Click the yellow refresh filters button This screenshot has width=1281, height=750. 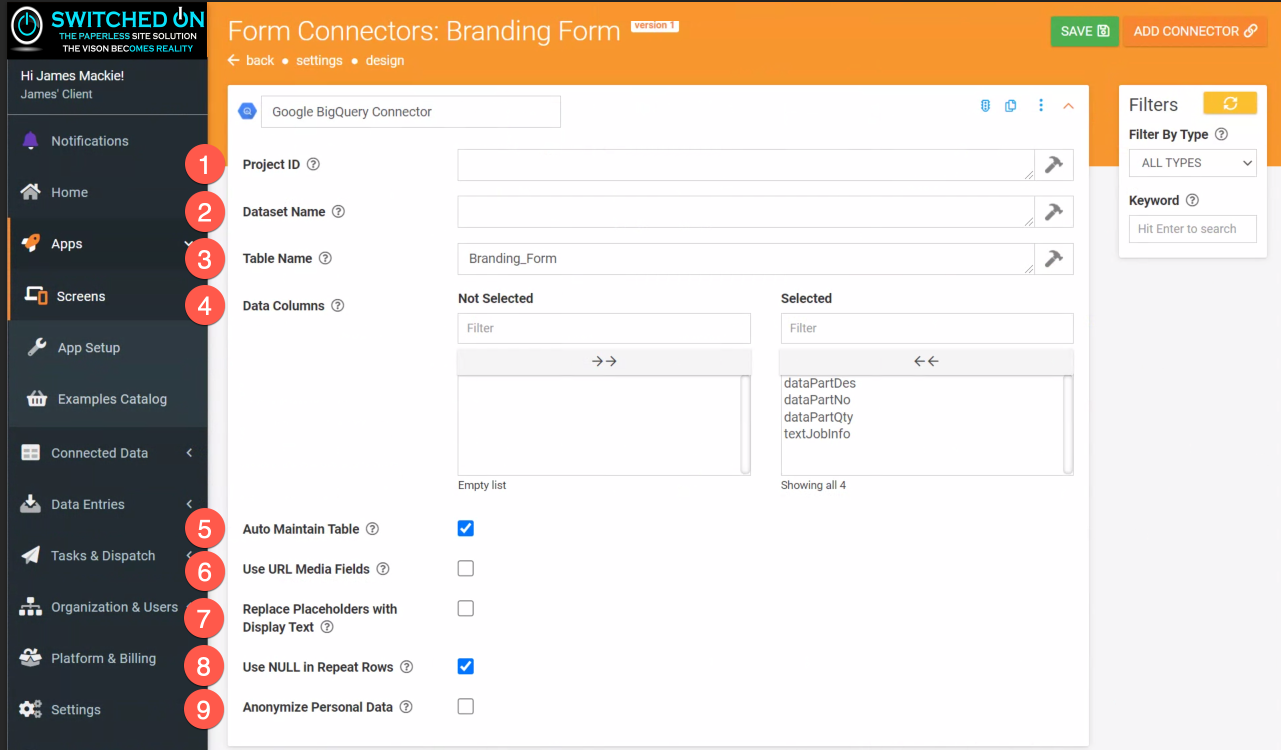point(1230,104)
